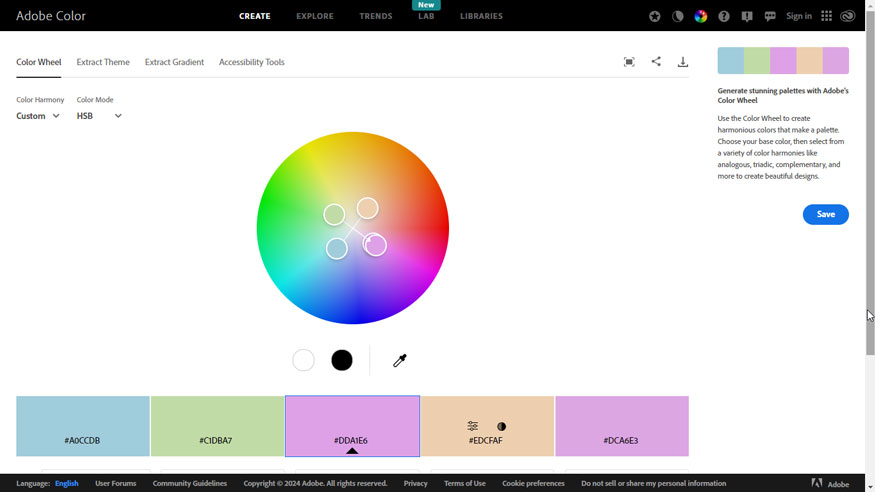Open the Community Guidelines footer link
875x492 pixels.
point(190,484)
